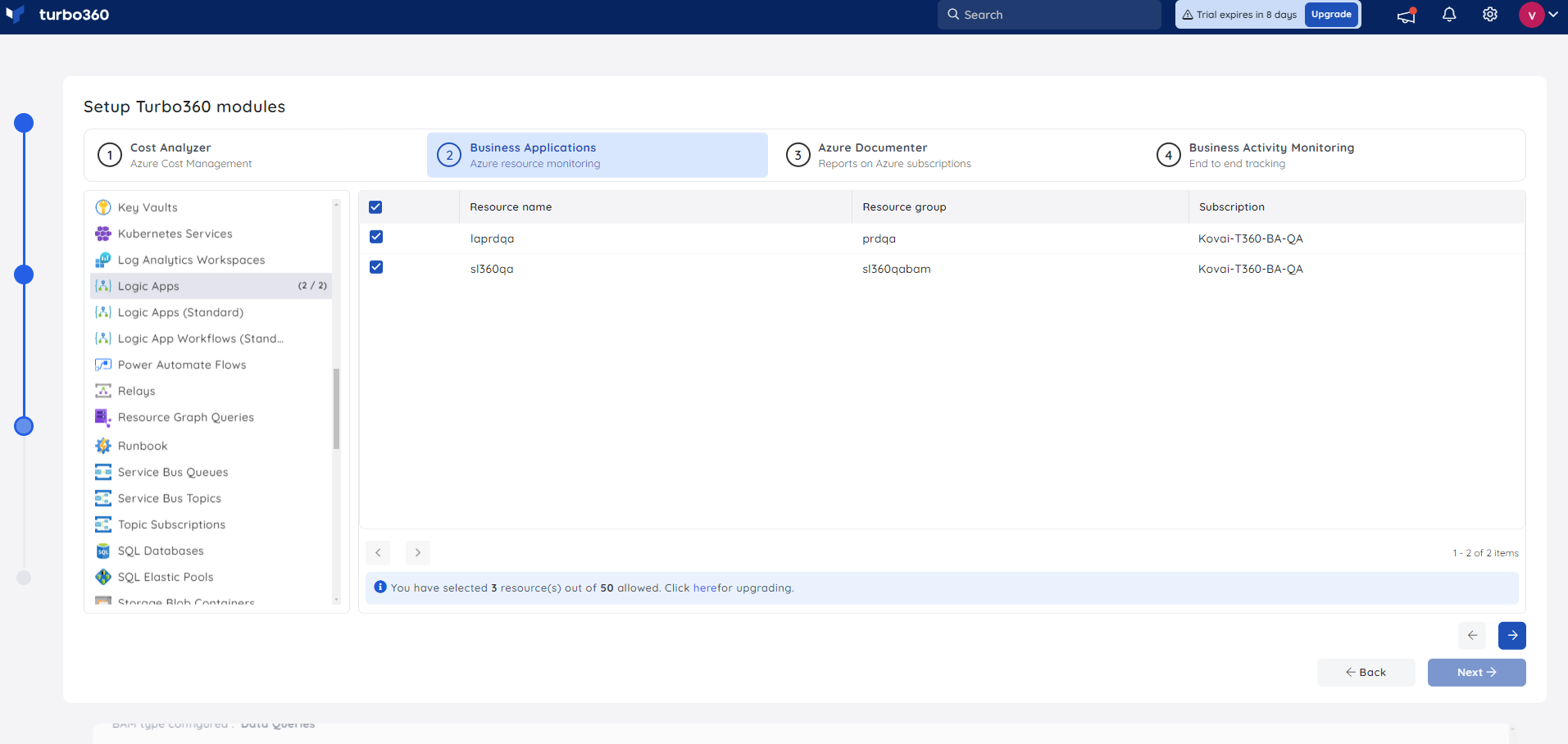Open Cost Analyzer step
Viewport: 1568px width, 744px height.
click(x=256, y=155)
